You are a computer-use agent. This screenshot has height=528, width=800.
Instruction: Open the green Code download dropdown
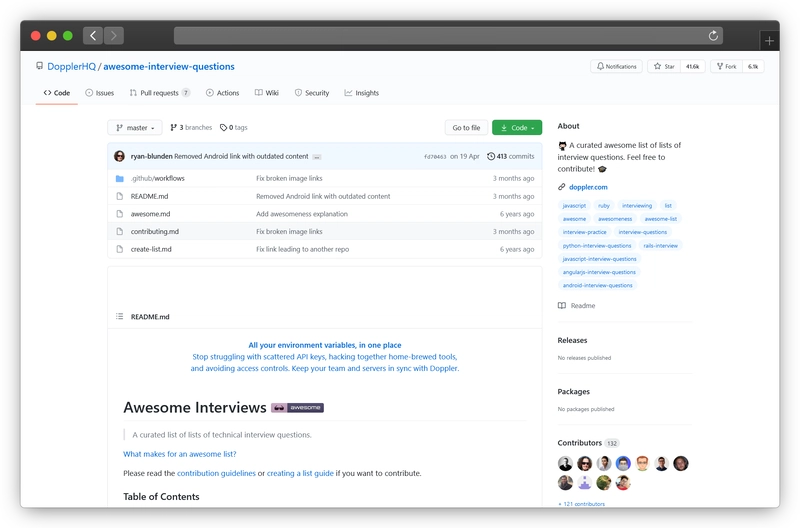[517, 128]
